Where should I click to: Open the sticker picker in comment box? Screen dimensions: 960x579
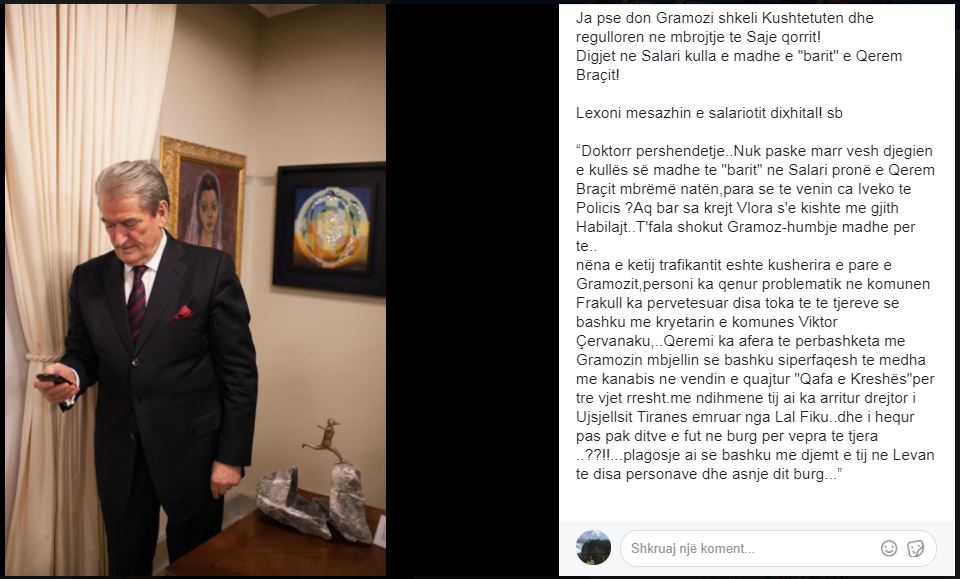[x=915, y=548]
